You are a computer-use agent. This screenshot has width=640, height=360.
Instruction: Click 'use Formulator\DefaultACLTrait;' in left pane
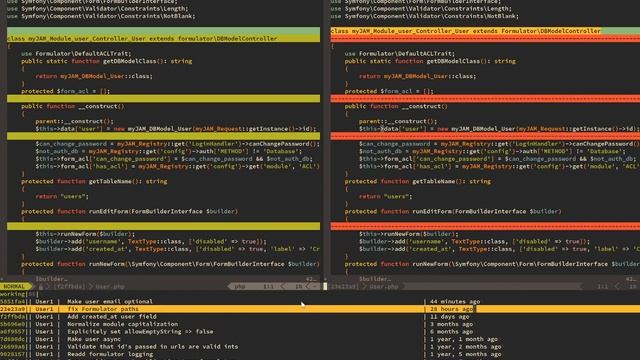pos(76,53)
